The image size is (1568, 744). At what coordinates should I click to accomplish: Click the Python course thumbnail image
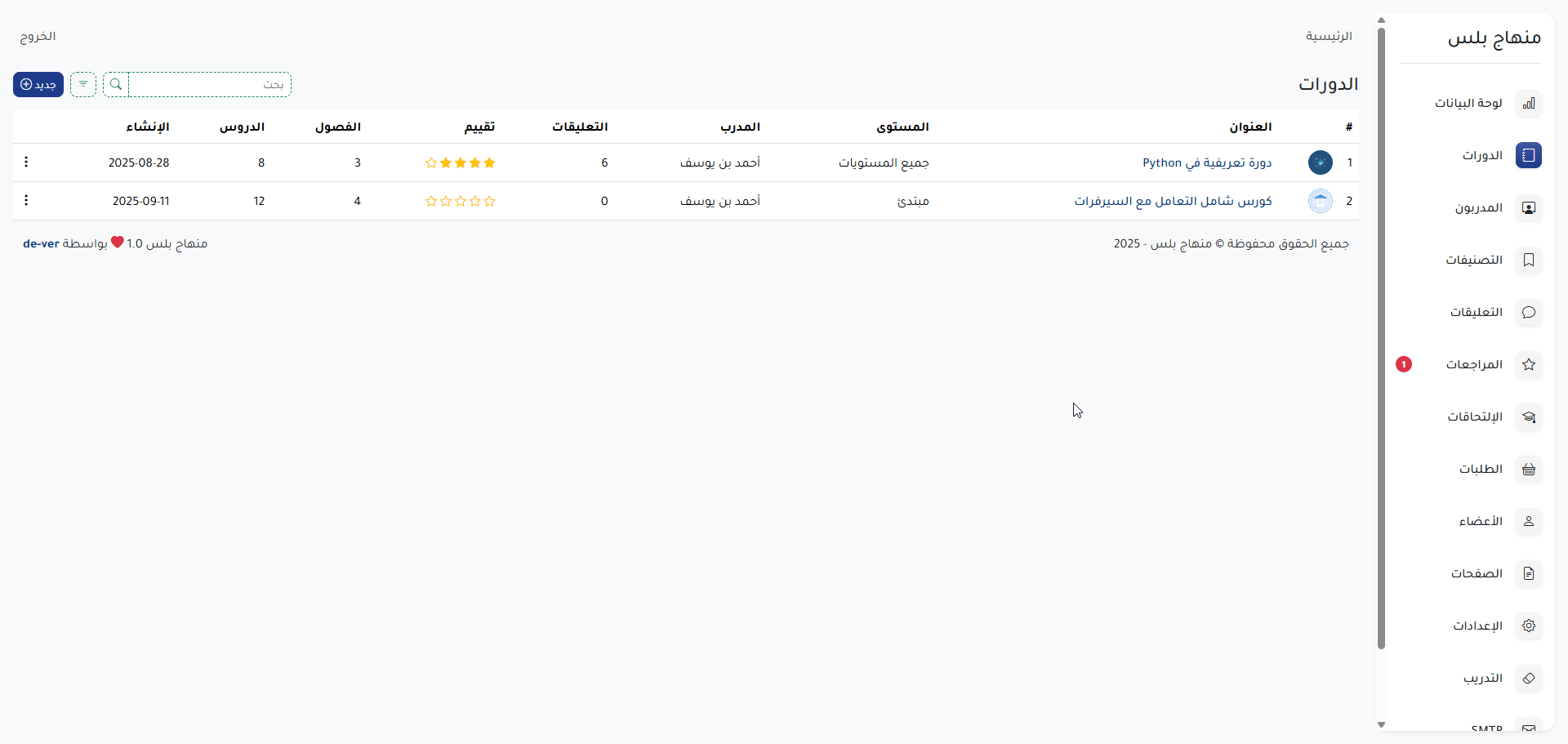click(1320, 163)
